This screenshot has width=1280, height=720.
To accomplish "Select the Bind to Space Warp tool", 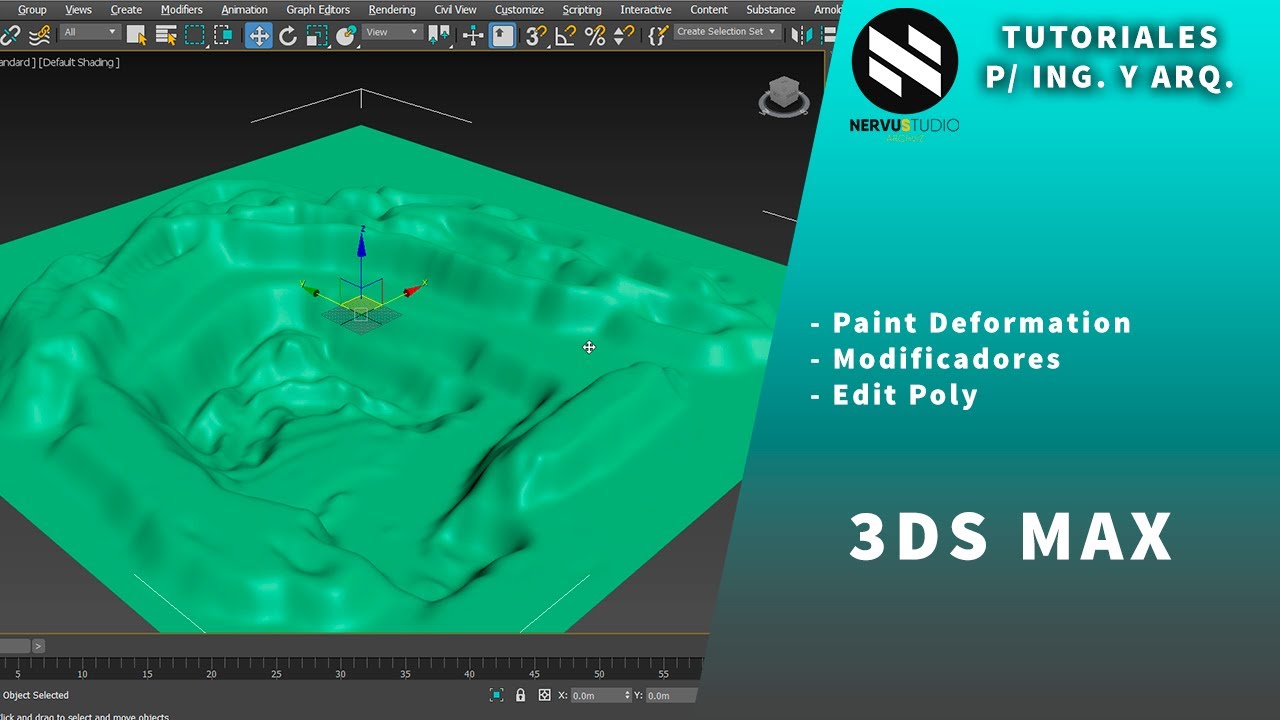I will pyautogui.click(x=39, y=36).
